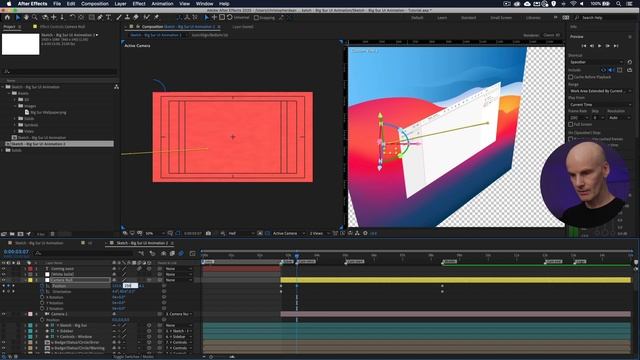Hide the White Solid layer
Viewport: 640px width, 360px height.
[x=4, y=275]
